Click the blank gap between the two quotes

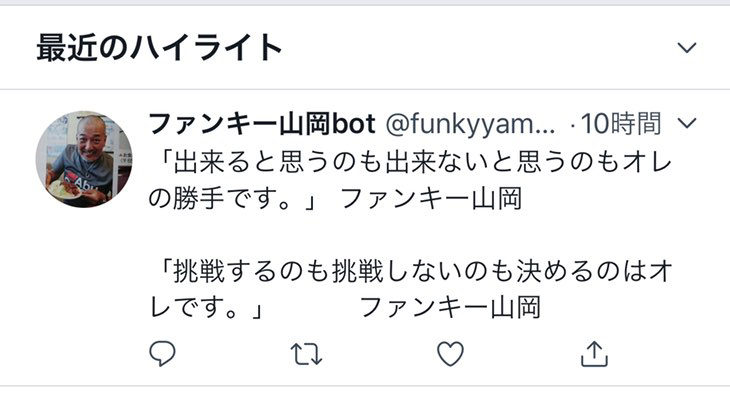point(411,235)
